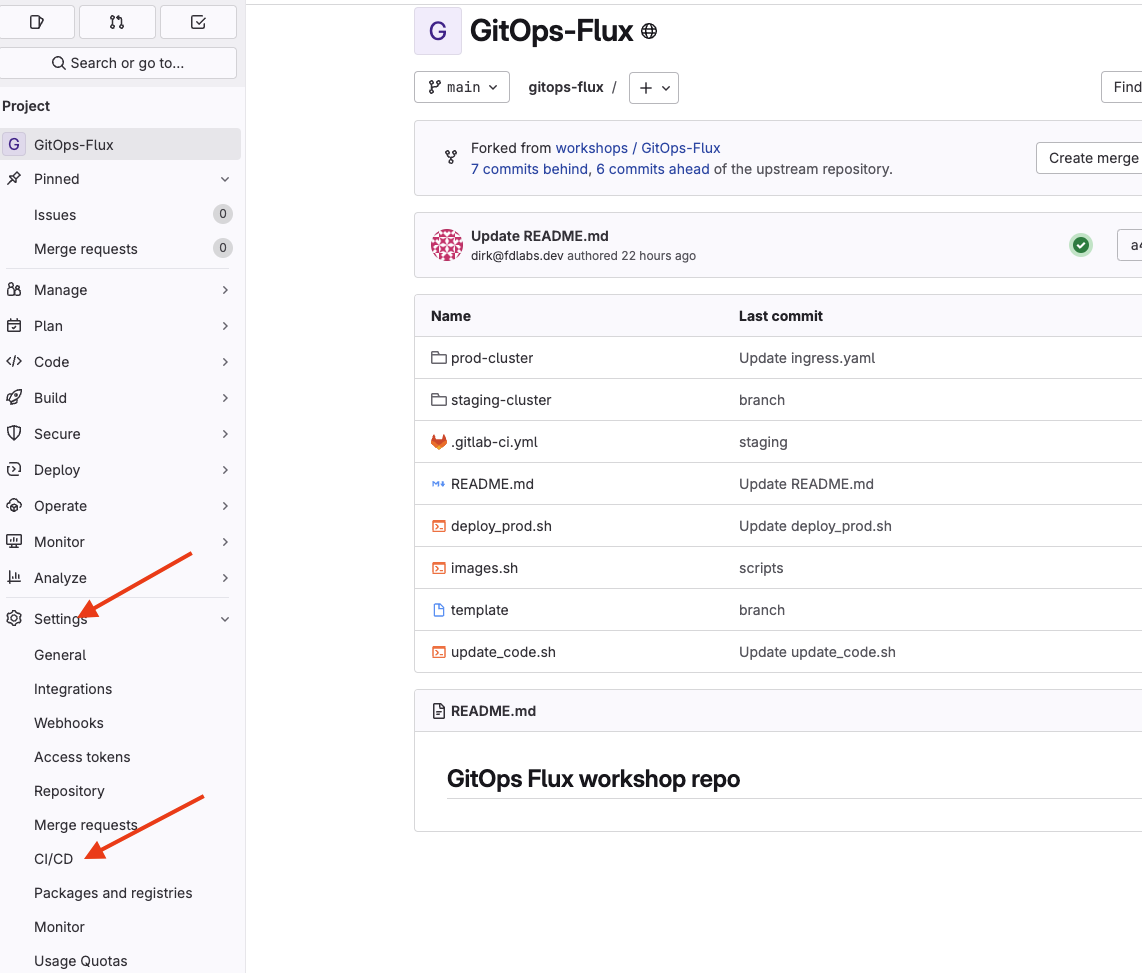
Task: Click the README.md heading in the preview panel
Action: [x=493, y=711]
